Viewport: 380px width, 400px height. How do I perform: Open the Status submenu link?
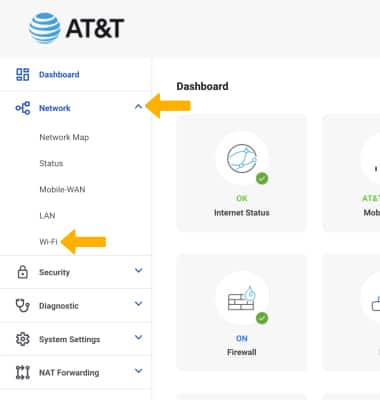click(x=51, y=163)
